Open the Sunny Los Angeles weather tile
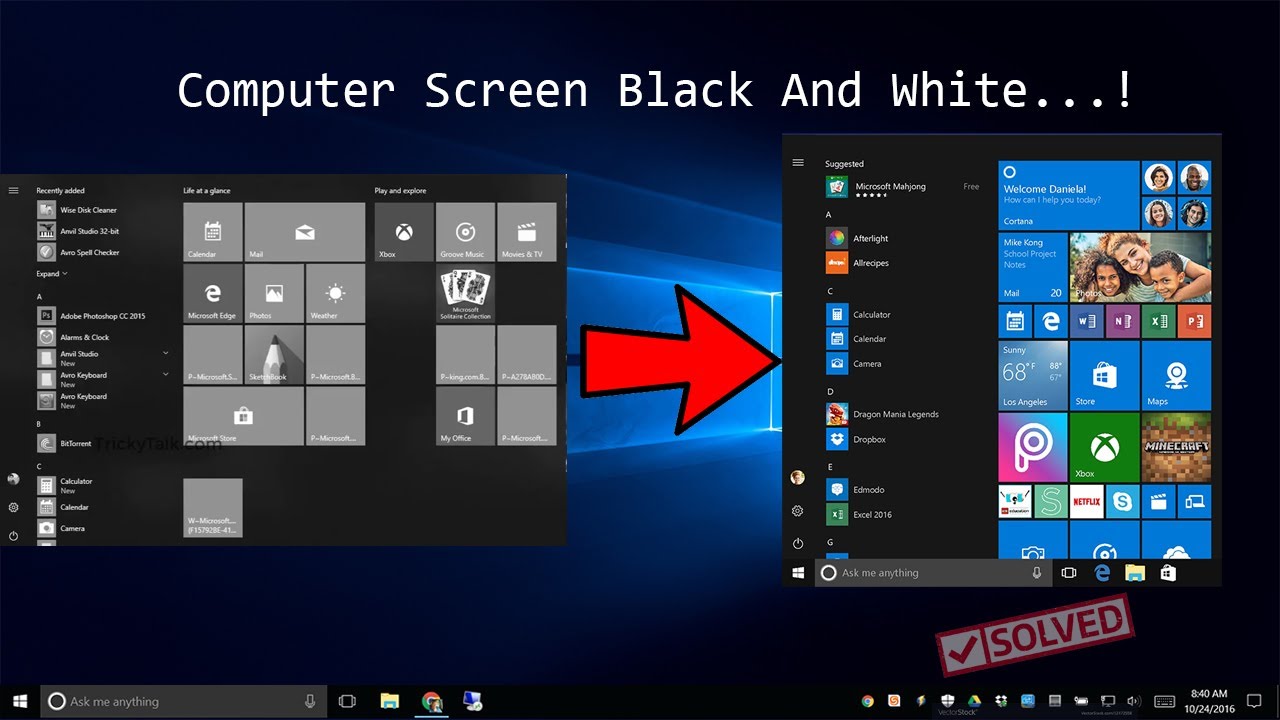1280x720 pixels. [1033, 375]
